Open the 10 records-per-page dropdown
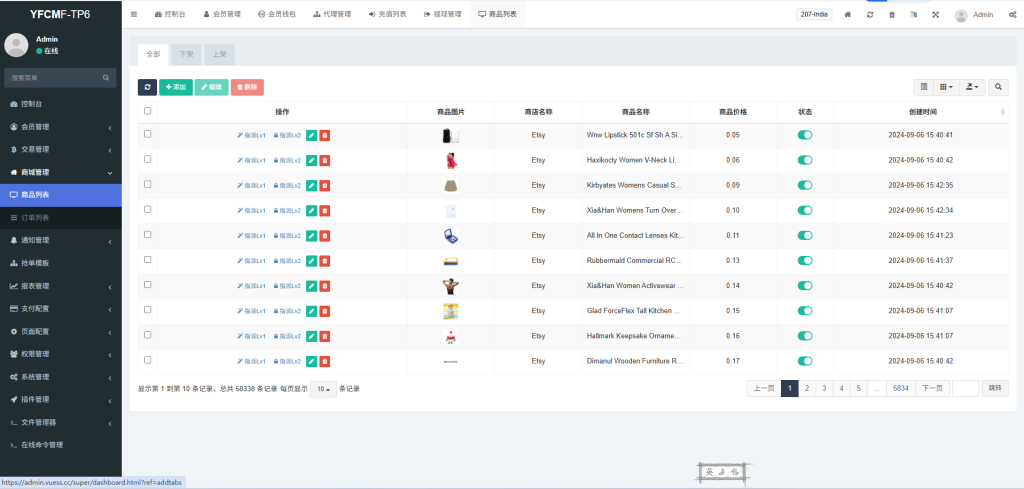 click(x=322, y=388)
